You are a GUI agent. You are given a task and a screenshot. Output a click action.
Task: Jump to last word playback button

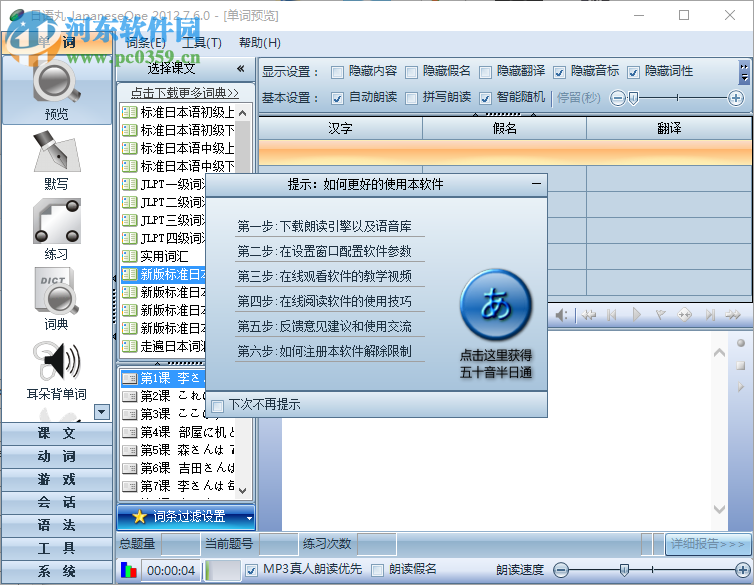point(710,315)
